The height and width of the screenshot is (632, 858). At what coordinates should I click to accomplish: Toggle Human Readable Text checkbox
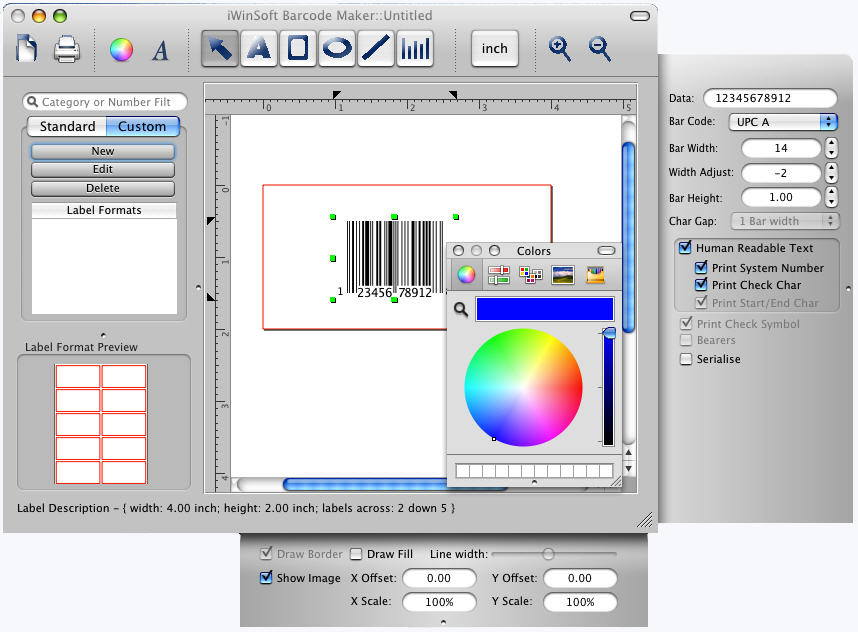click(685, 247)
